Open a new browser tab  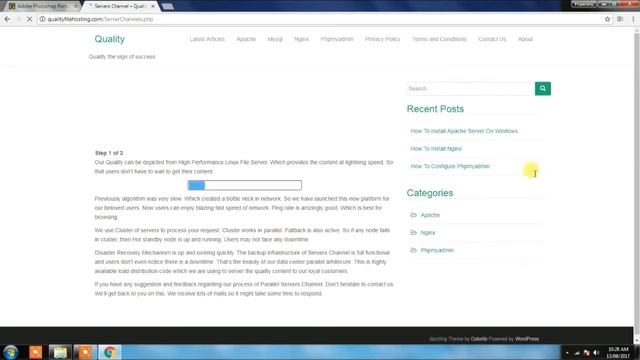[167, 6]
